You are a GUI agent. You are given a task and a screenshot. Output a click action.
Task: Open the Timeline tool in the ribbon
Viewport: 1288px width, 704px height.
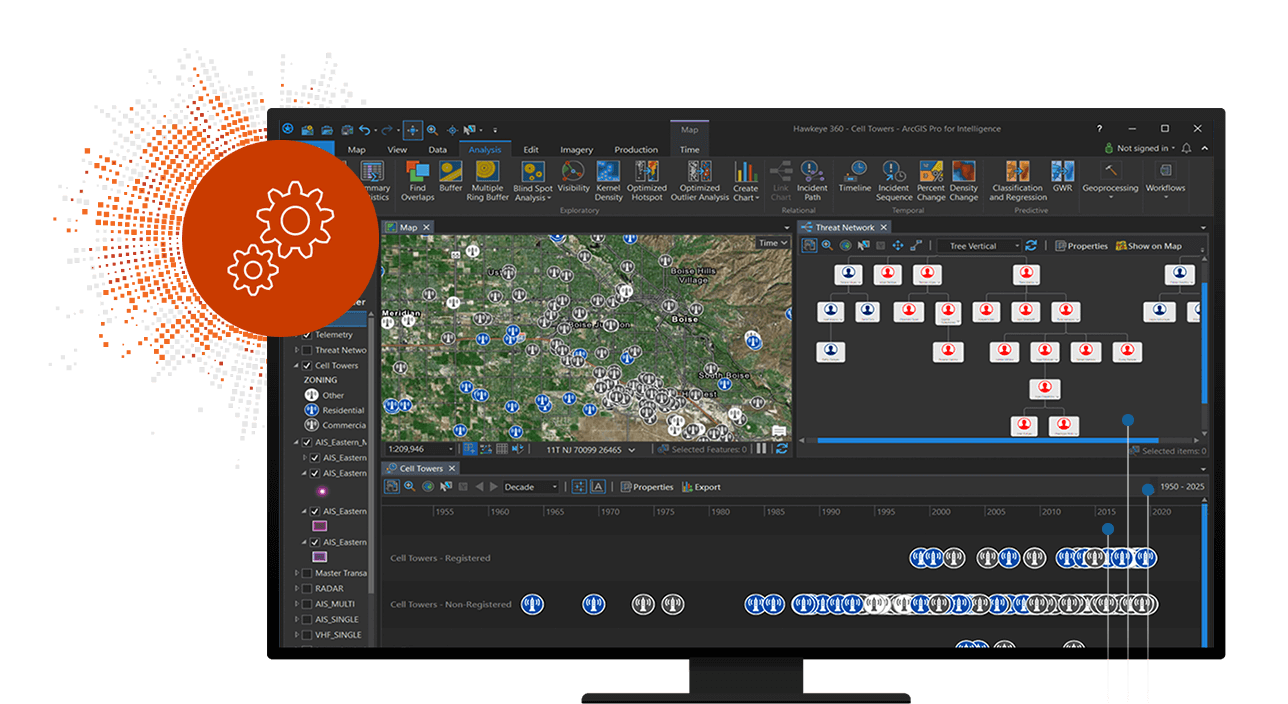(854, 176)
